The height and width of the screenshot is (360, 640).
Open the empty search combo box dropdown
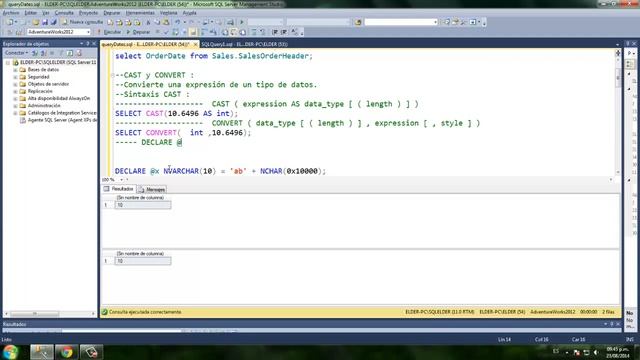[436, 22]
